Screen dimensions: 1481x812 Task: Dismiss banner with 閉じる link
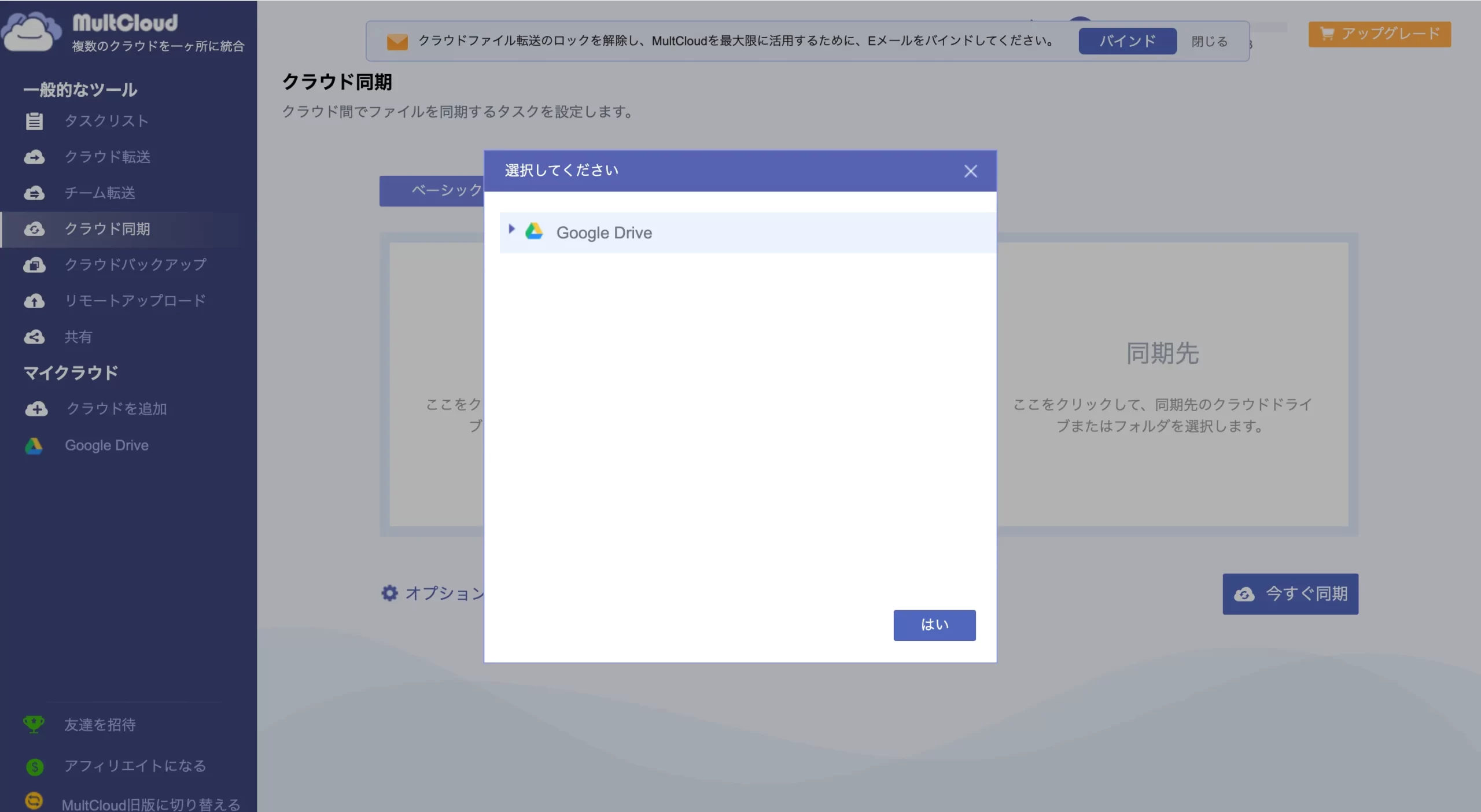click(1209, 42)
